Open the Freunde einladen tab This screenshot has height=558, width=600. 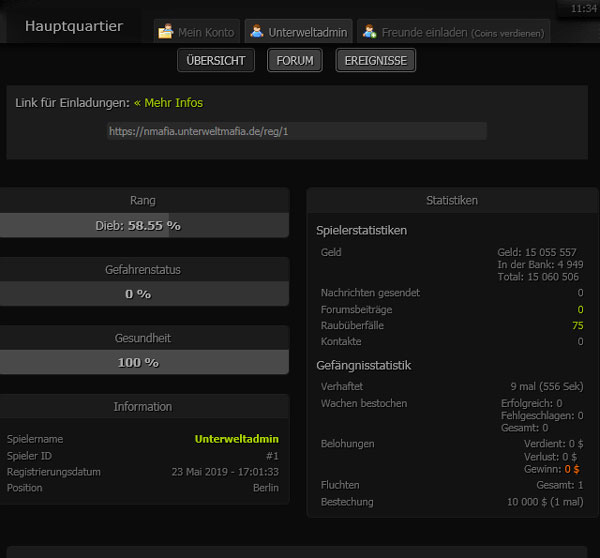coord(462,32)
